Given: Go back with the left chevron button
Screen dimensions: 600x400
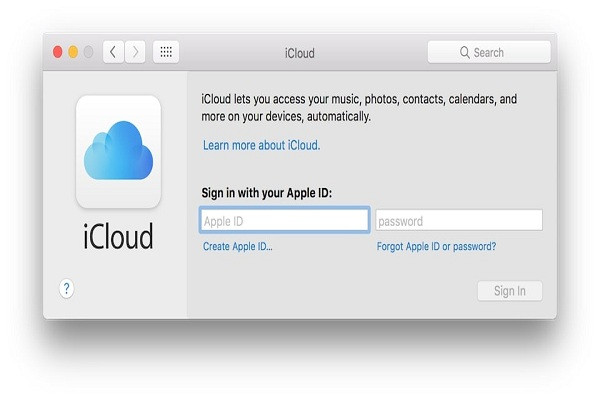Looking at the screenshot, I should (113, 52).
